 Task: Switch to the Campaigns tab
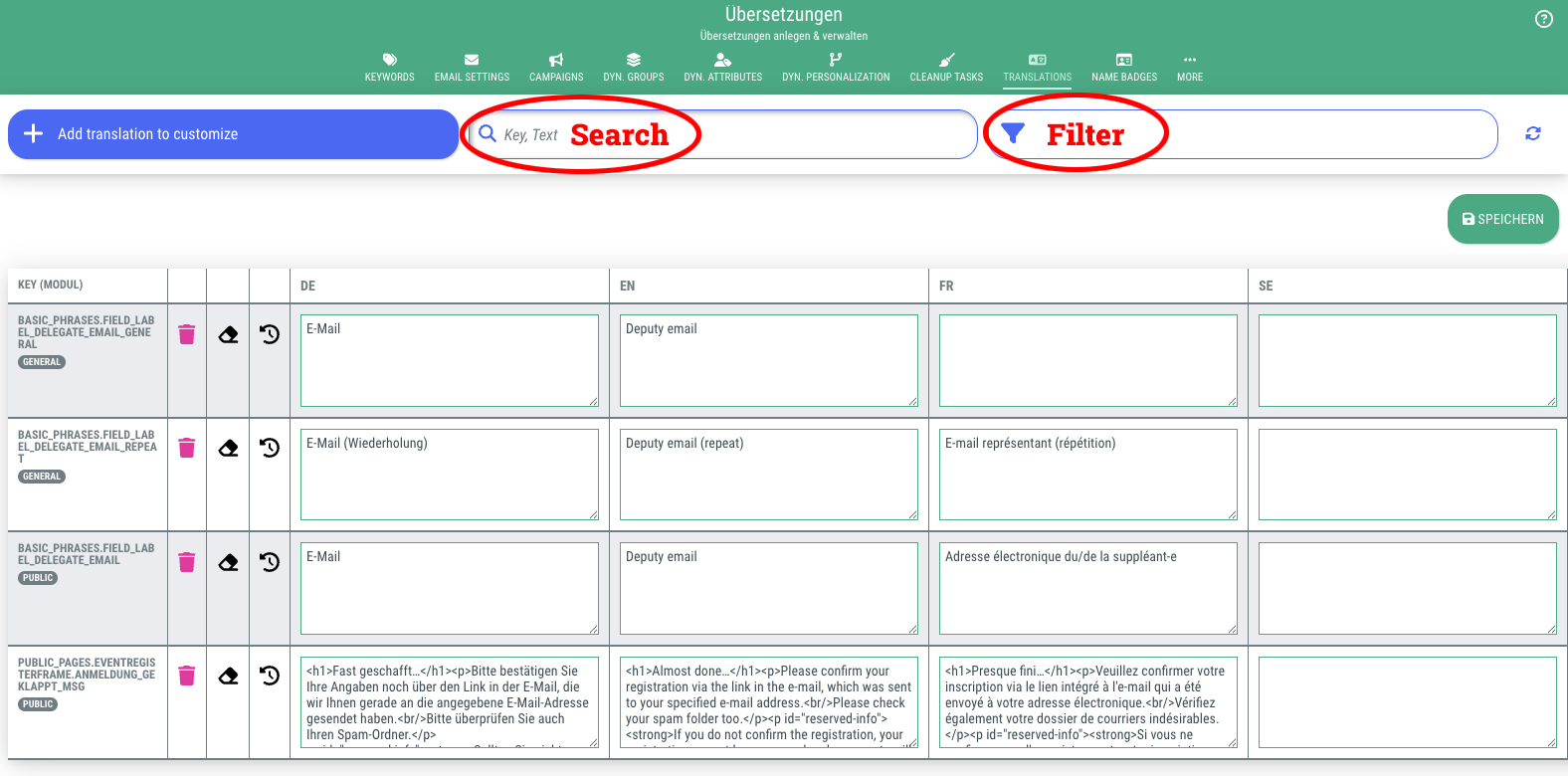pyautogui.click(x=556, y=68)
